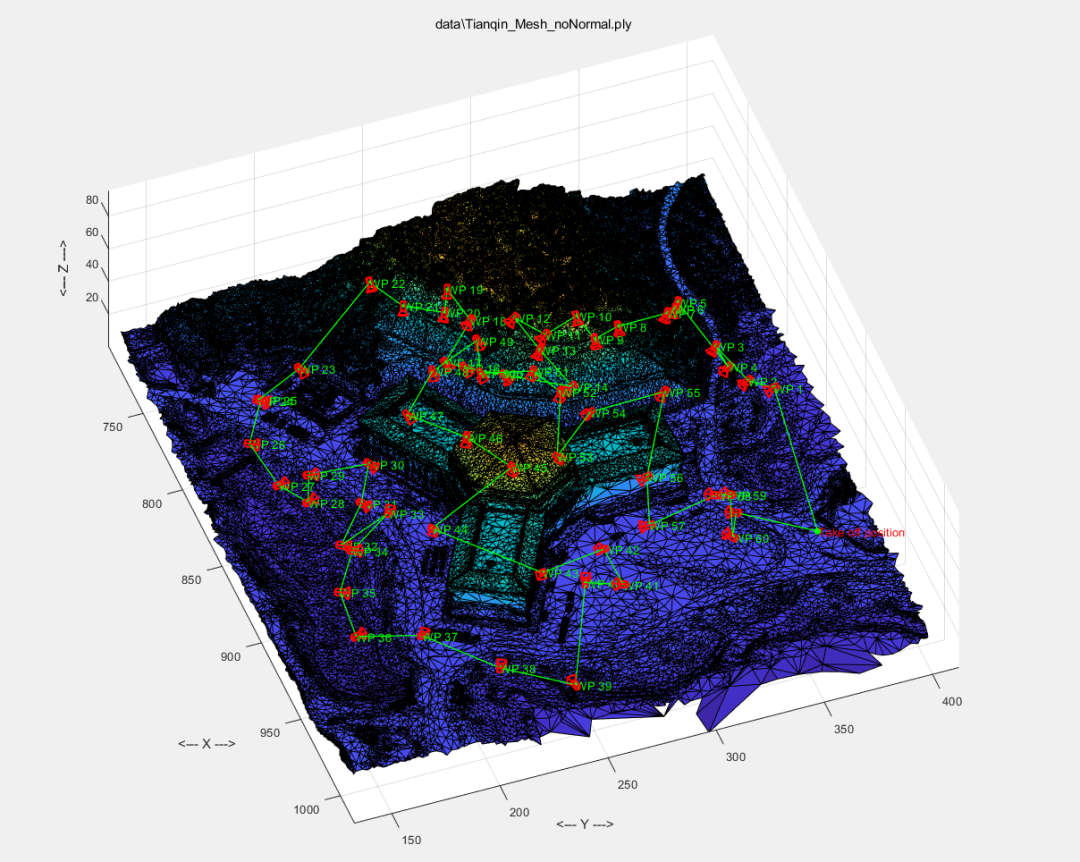Select the WP 39 waypoint marker
Image resolution: width=1080 pixels, height=862 pixels.
coord(574,683)
